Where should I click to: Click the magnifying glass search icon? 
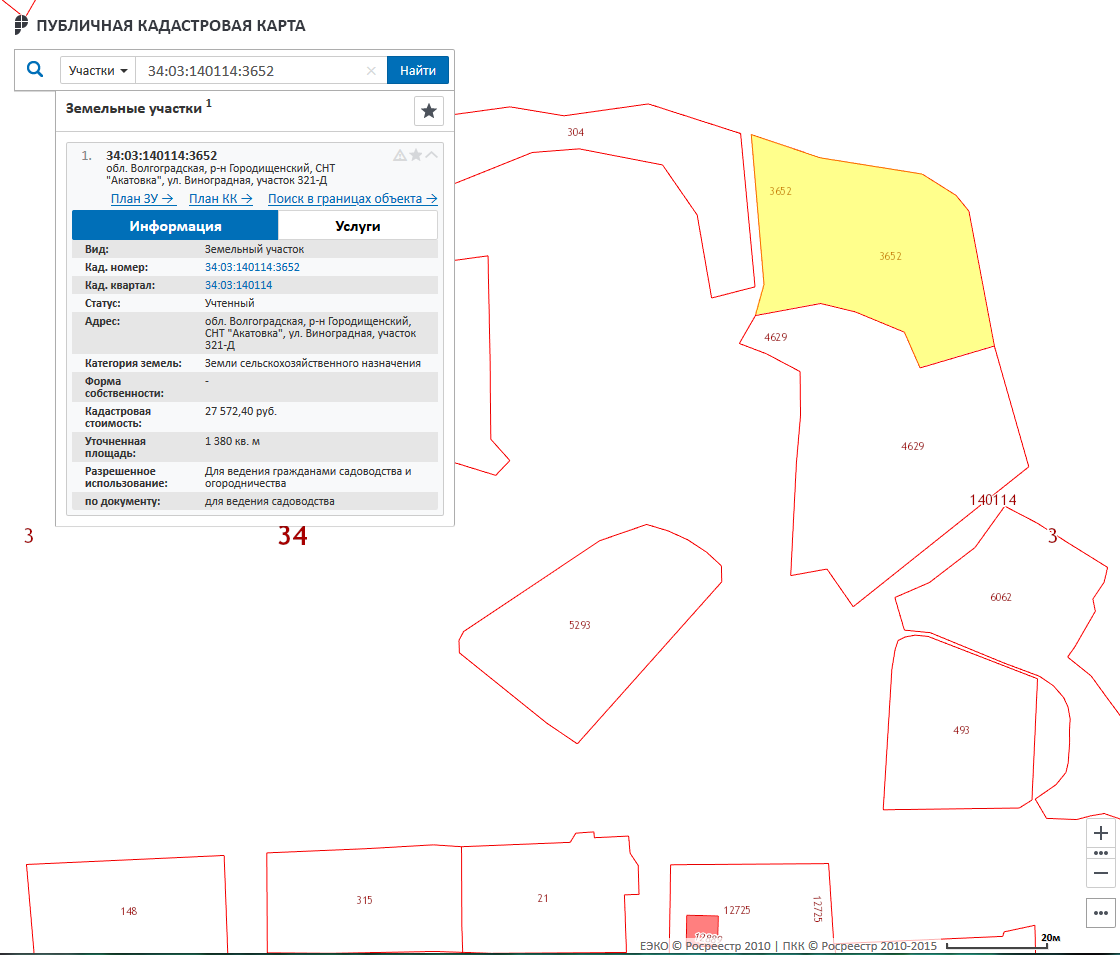tap(35, 70)
